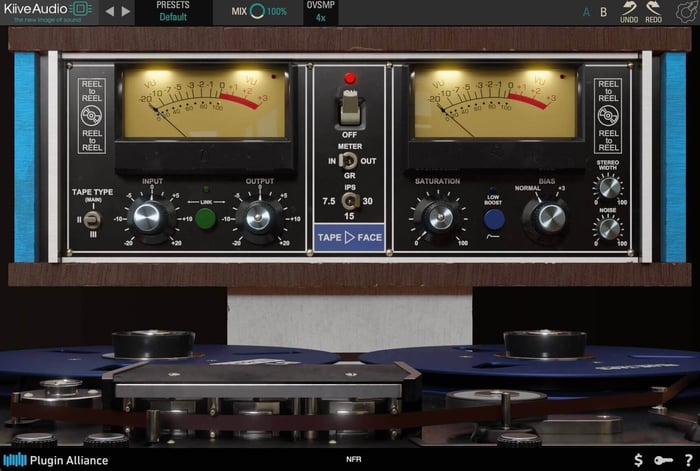Go to the next preset arrow
This screenshot has height=471, width=700.
(x=126, y=11)
